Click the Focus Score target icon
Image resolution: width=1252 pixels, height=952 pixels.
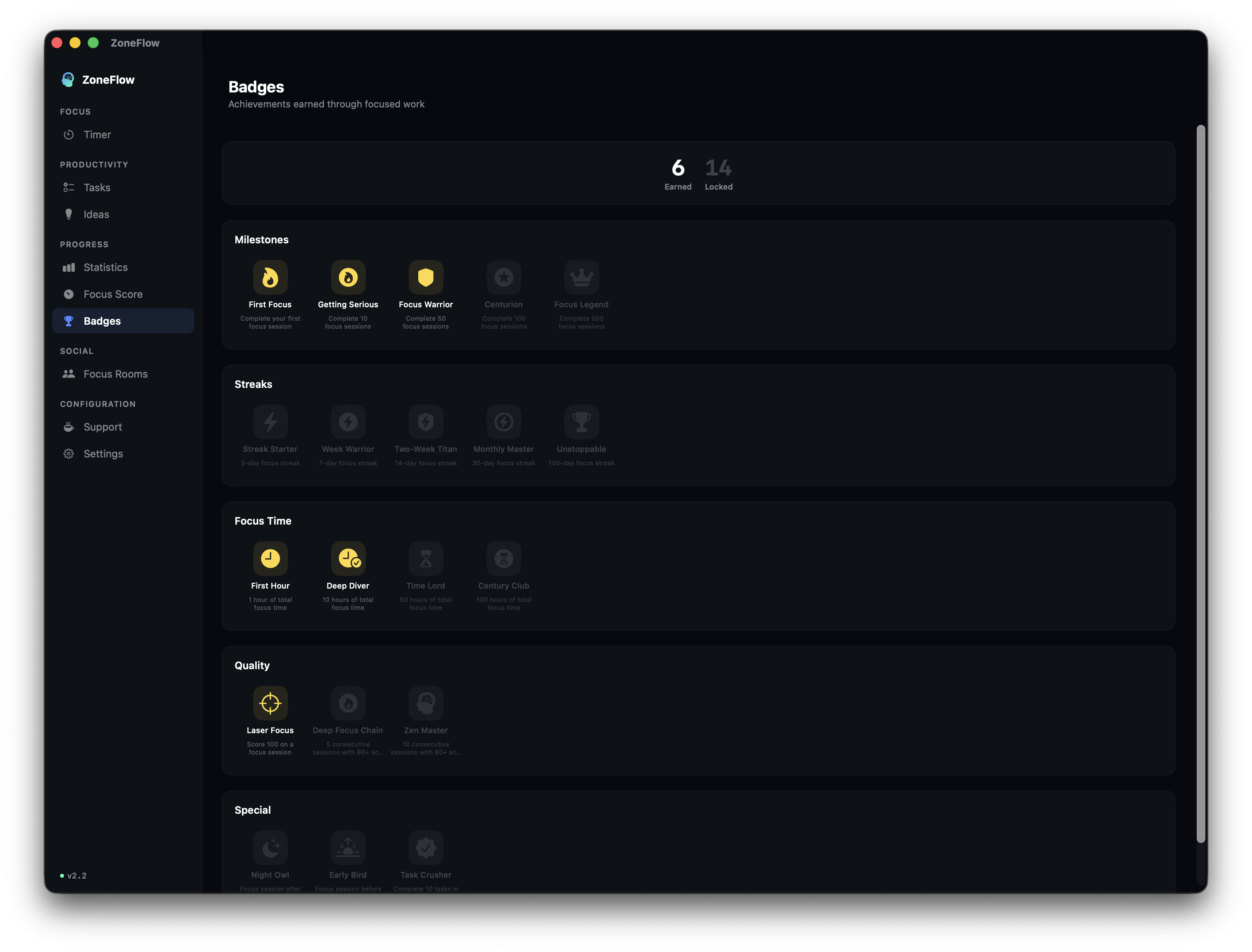point(69,294)
